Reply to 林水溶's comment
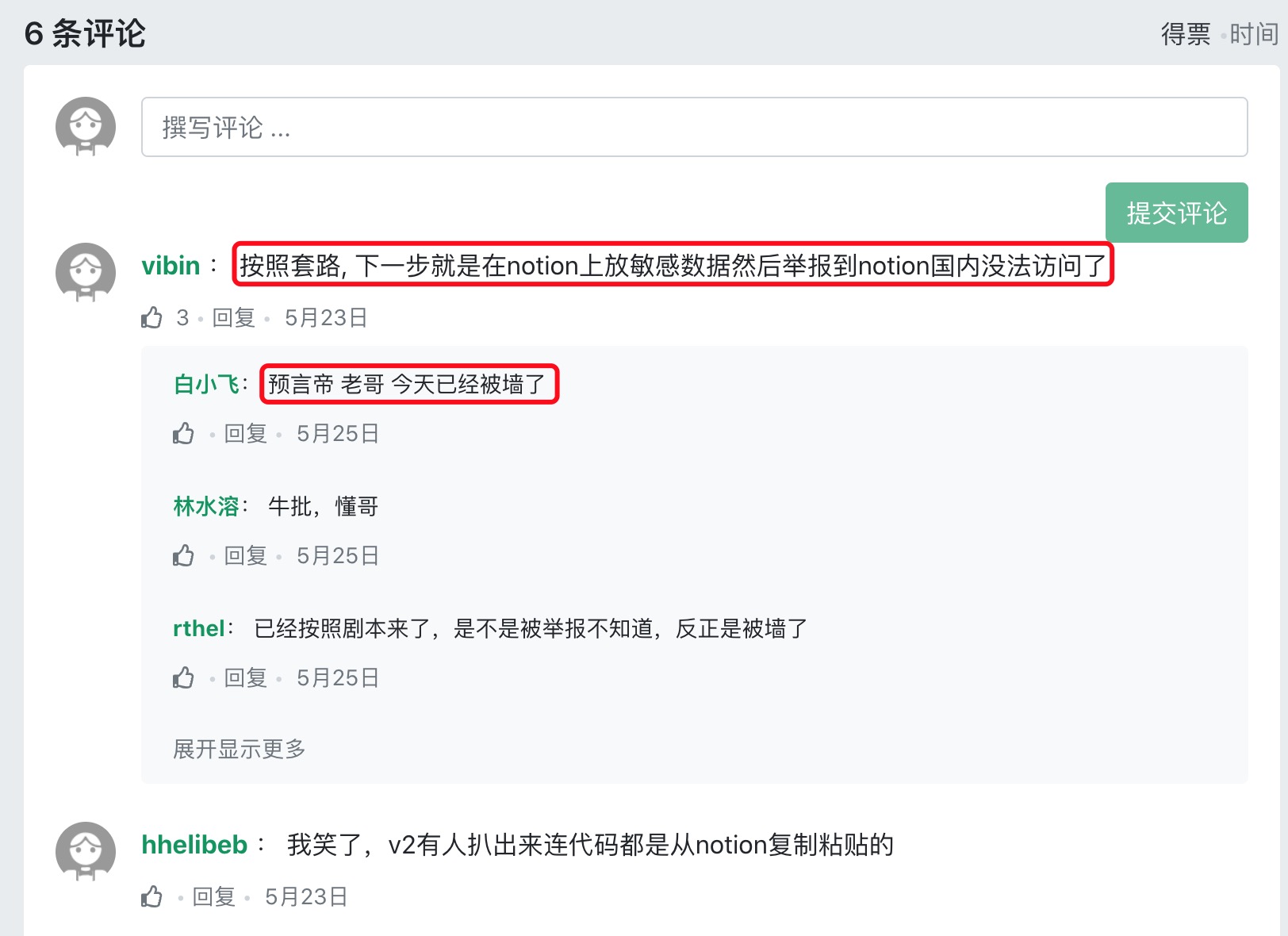The image size is (1288, 936). coord(245,556)
